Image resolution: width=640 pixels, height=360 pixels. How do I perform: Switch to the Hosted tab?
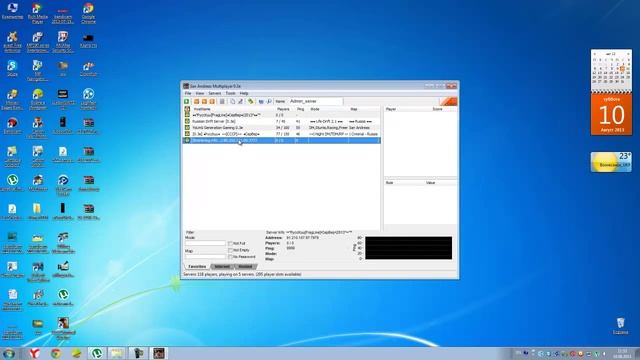pos(245,267)
